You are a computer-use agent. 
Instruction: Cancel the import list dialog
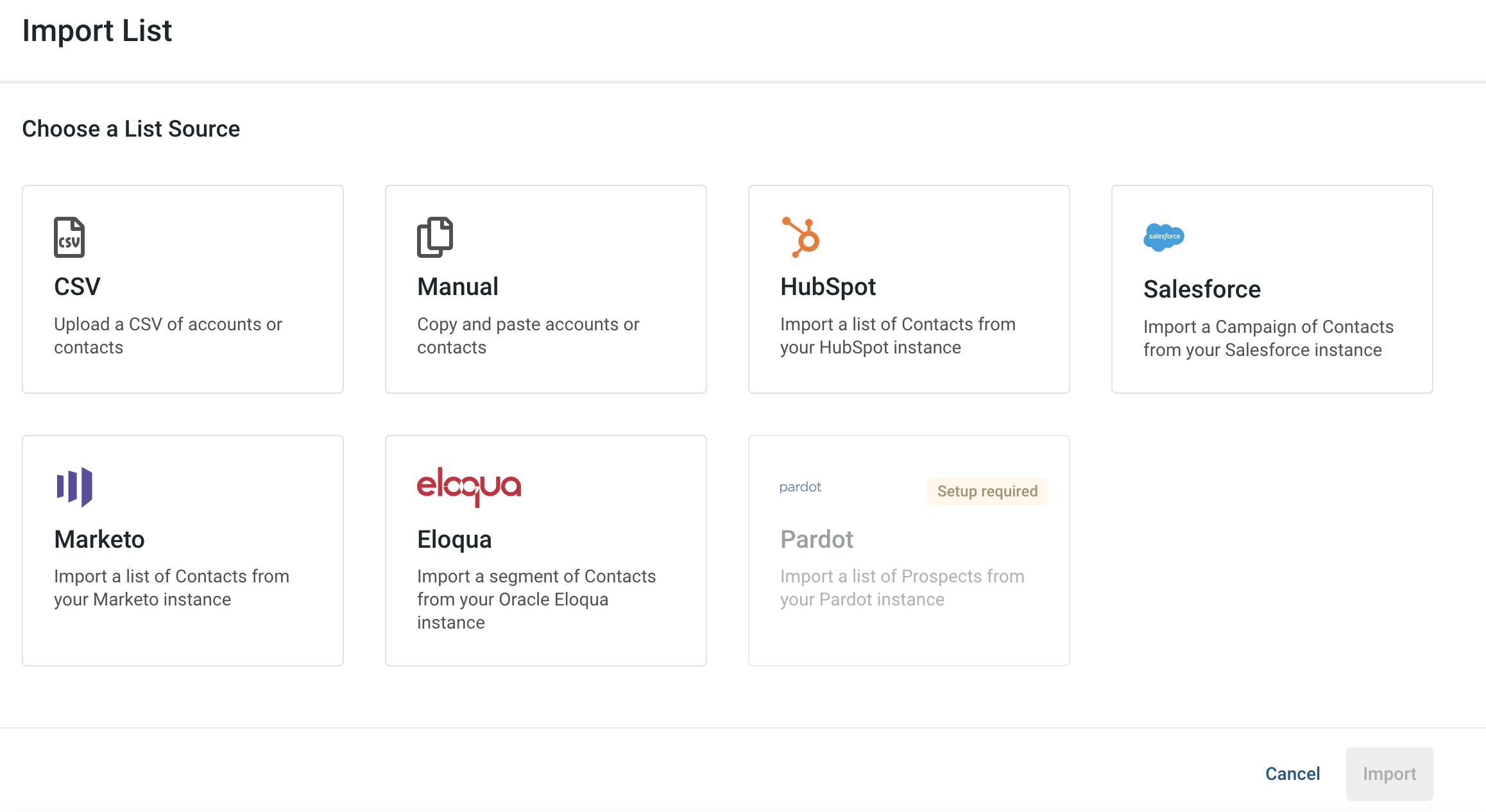(x=1292, y=774)
